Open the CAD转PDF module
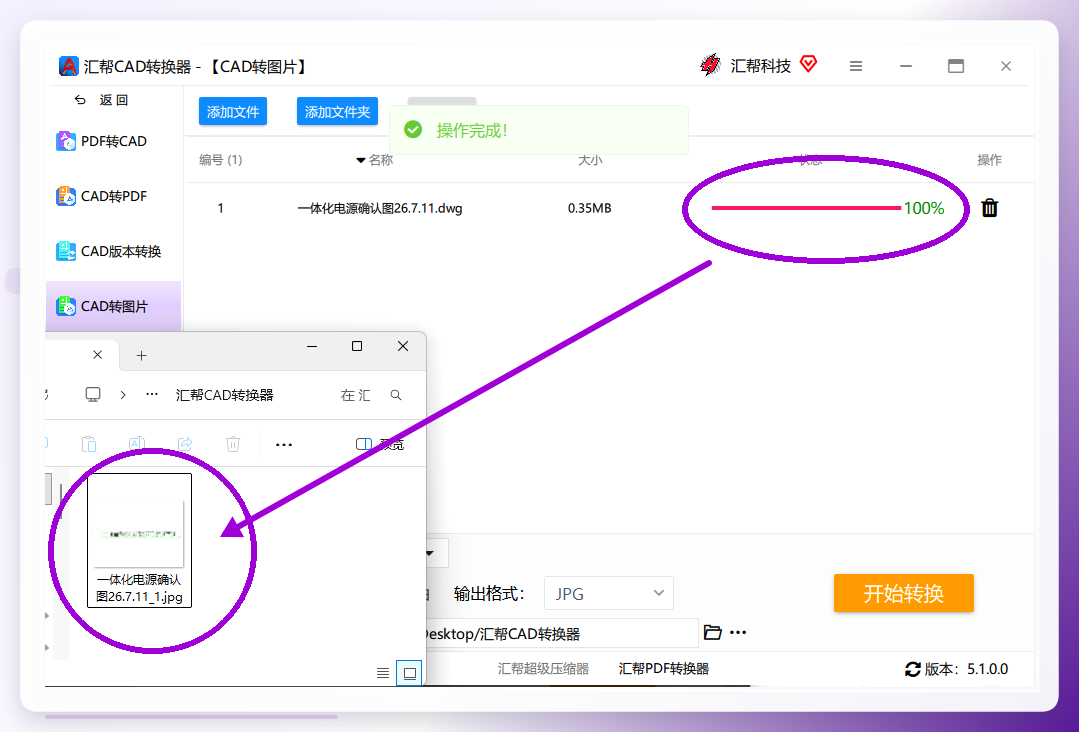 (x=101, y=196)
